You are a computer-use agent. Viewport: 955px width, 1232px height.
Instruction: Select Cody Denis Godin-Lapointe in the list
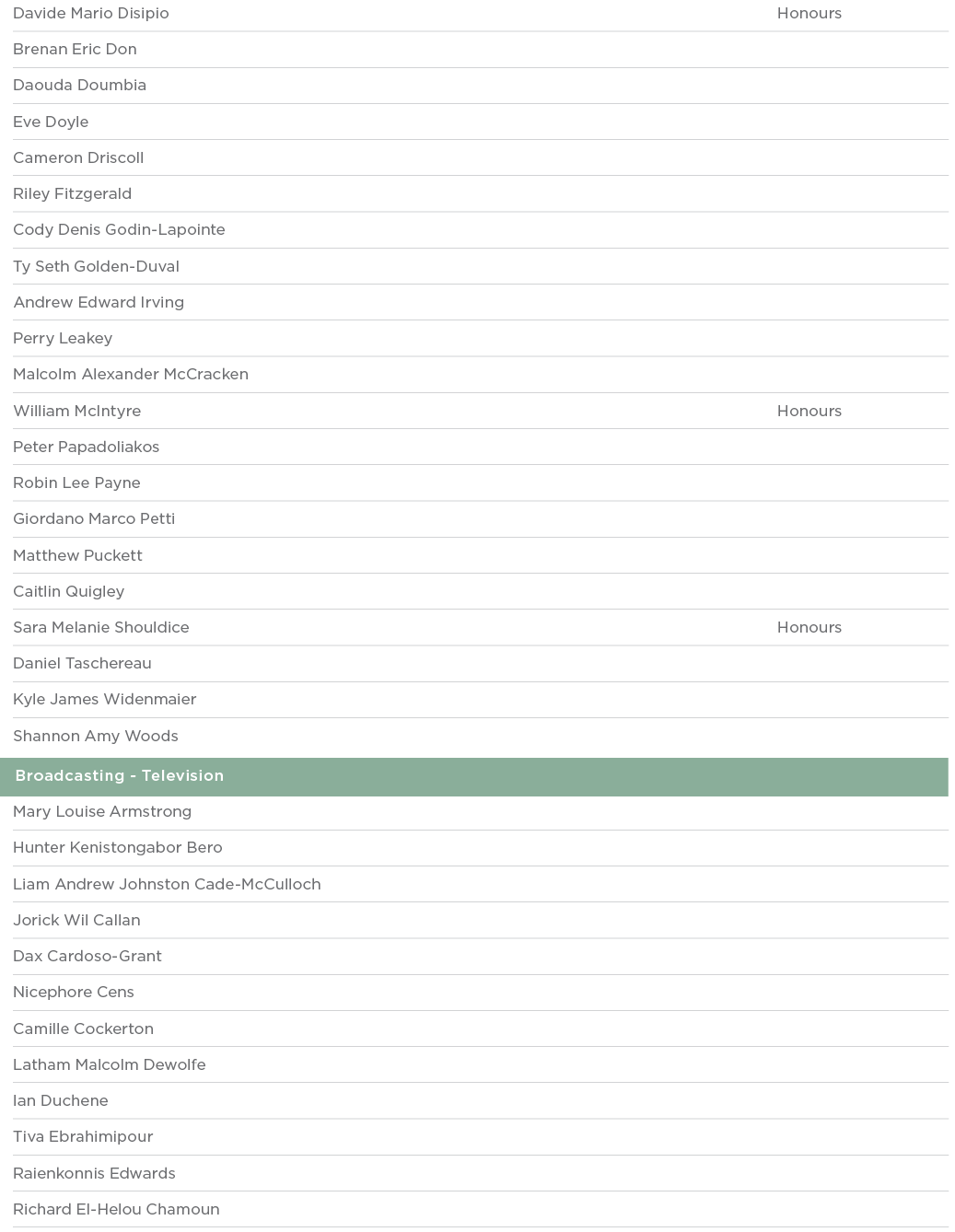tap(119, 230)
